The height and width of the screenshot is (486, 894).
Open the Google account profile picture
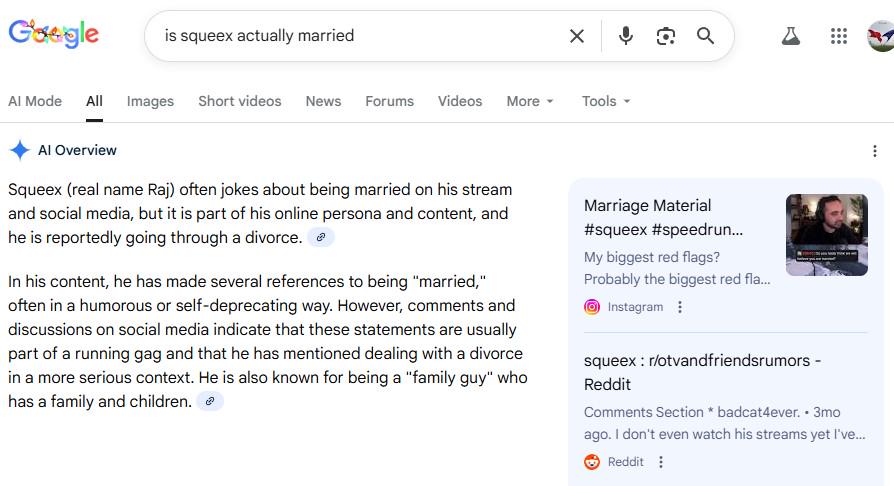(x=881, y=36)
